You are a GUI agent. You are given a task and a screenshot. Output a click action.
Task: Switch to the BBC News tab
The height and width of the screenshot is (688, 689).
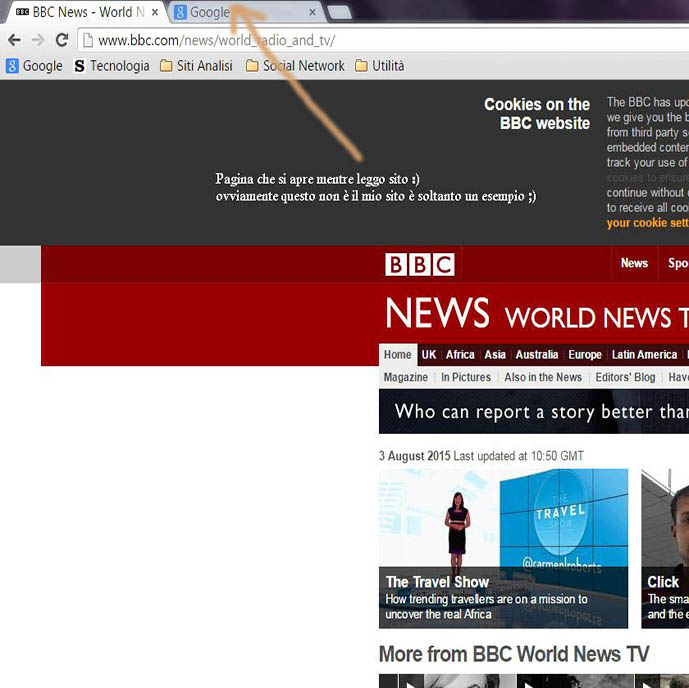(x=85, y=12)
